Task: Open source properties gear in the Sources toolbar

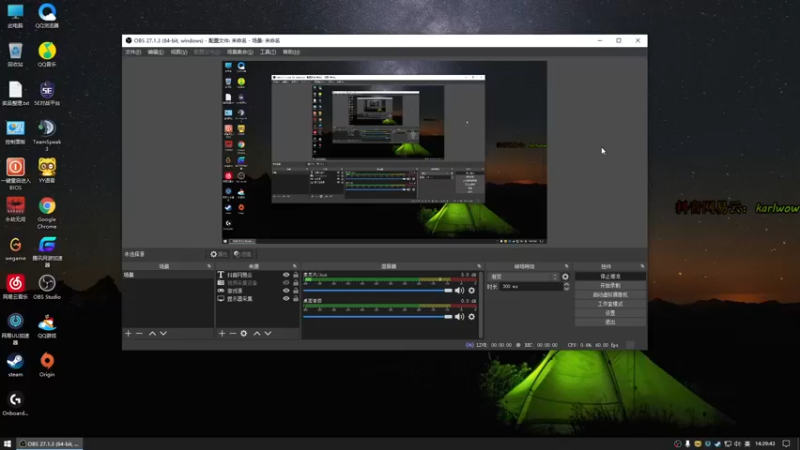Action: tap(244, 333)
